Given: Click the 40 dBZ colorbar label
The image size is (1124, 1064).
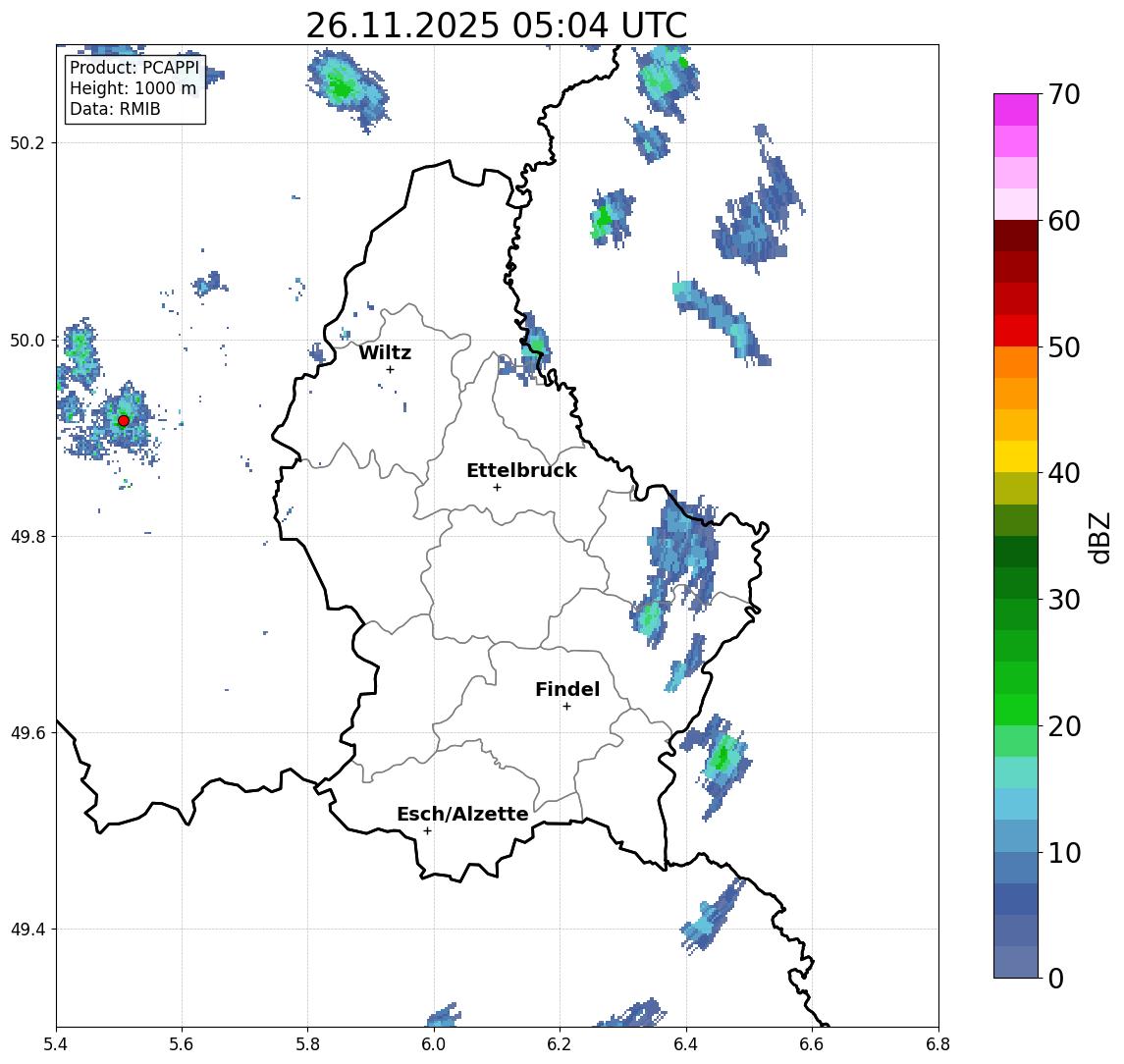Looking at the screenshot, I should [x=1064, y=473].
